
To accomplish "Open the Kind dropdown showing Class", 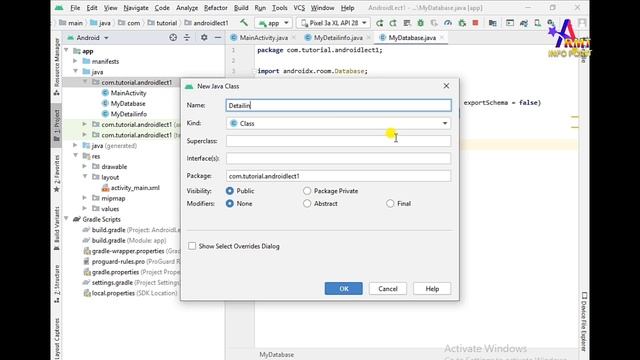I will tap(338, 123).
